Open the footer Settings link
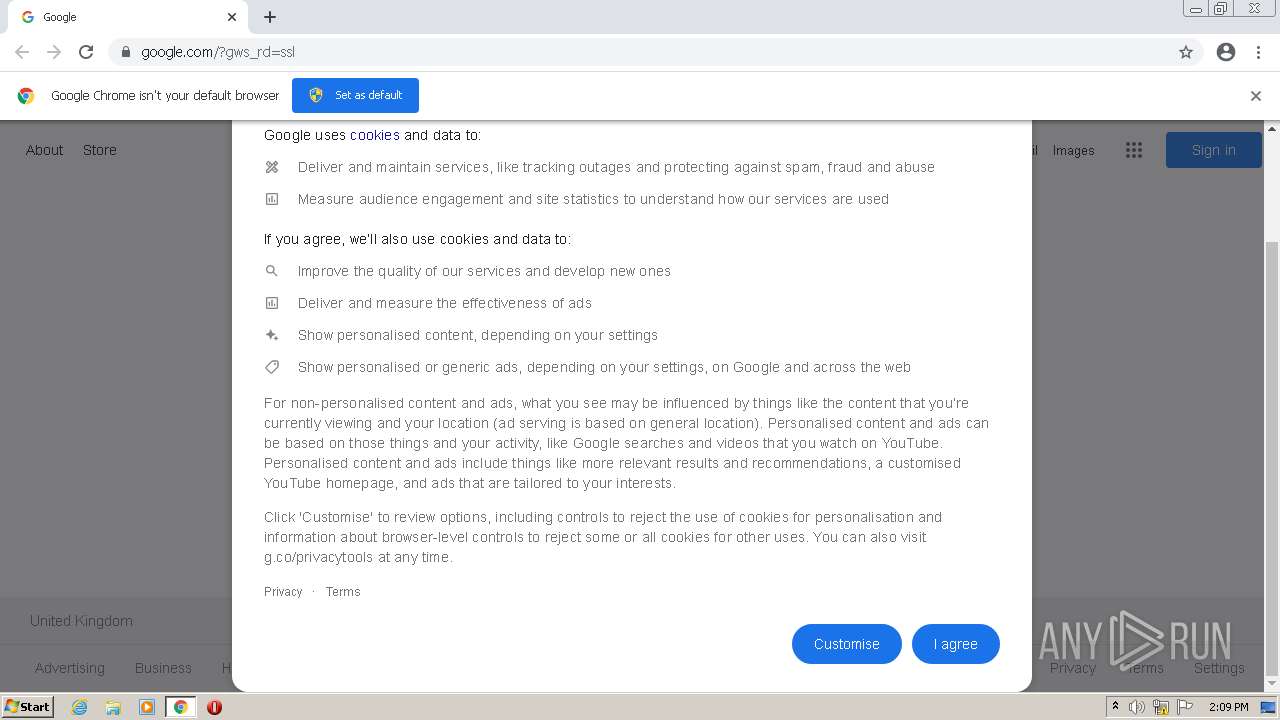The image size is (1280, 720). click(x=1219, y=668)
